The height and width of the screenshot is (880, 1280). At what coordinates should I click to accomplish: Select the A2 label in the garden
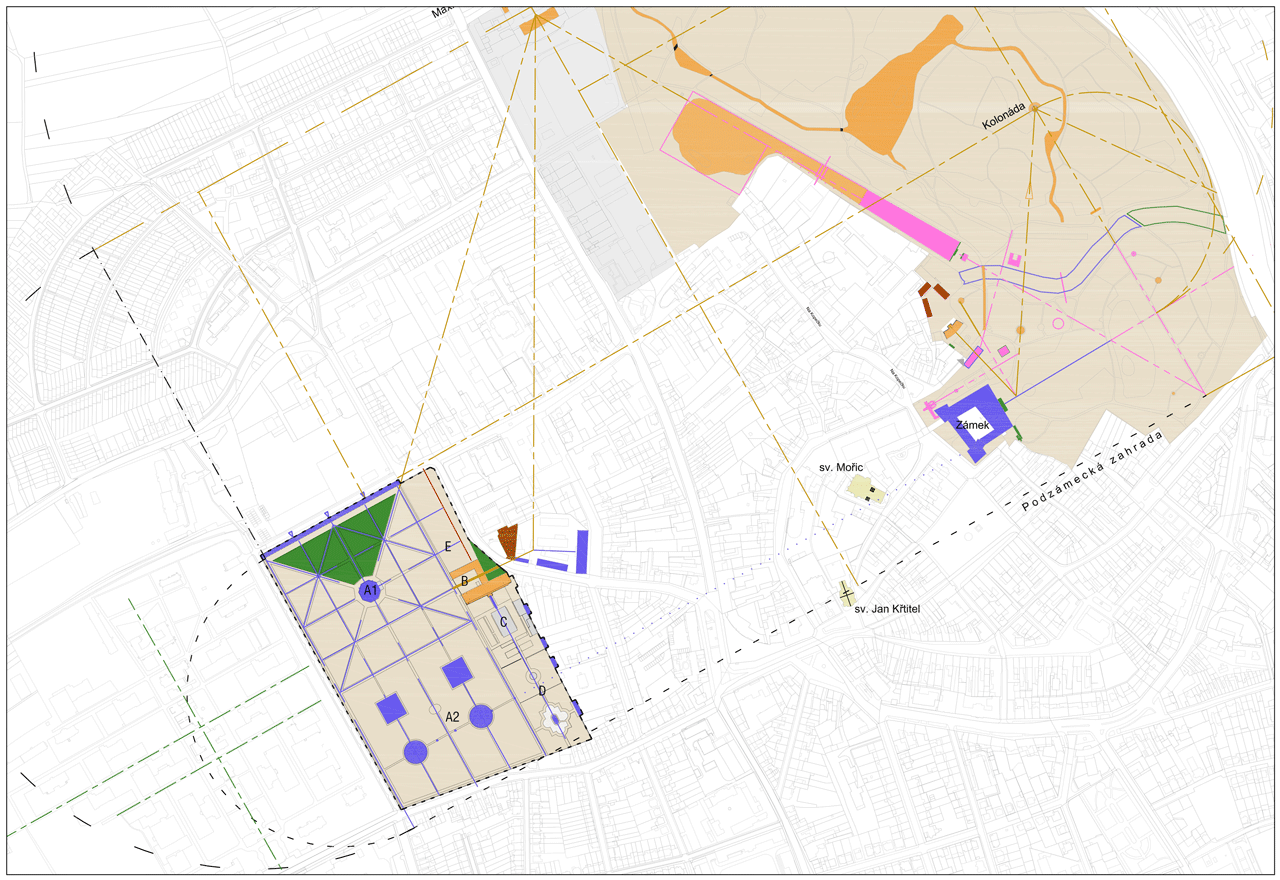click(452, 717)
